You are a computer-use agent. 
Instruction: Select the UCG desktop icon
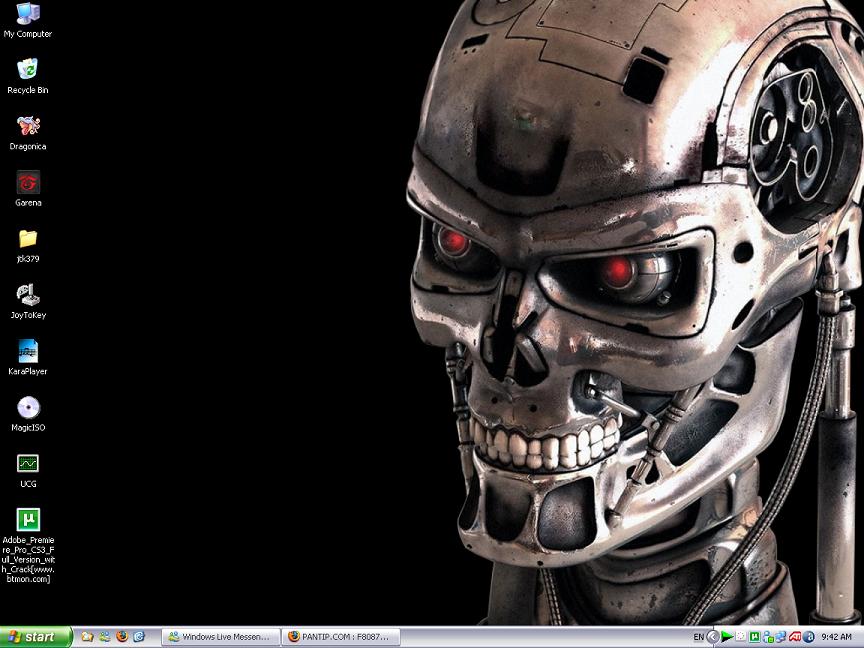point(28,471)
